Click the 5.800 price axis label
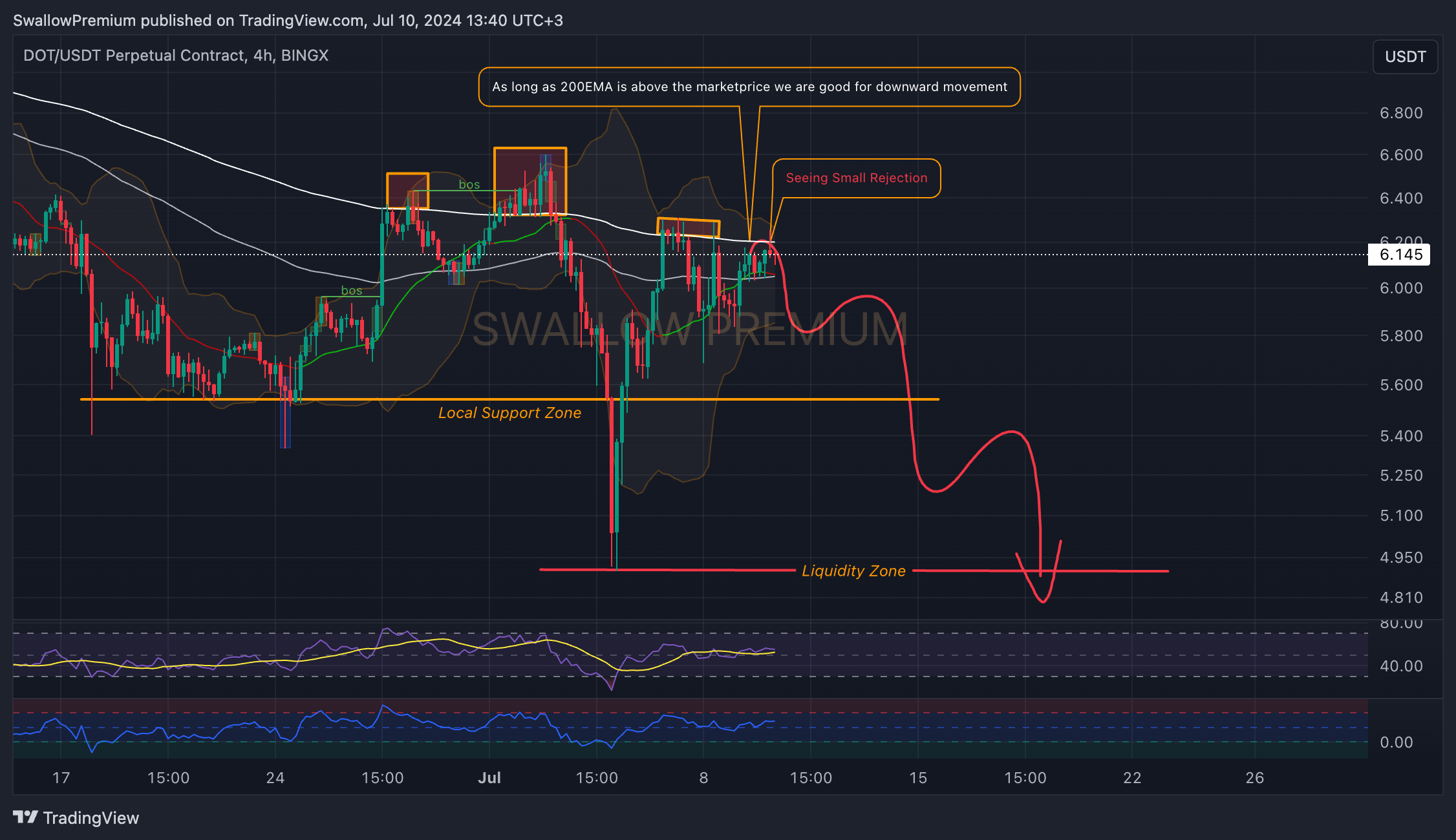 1401,336
